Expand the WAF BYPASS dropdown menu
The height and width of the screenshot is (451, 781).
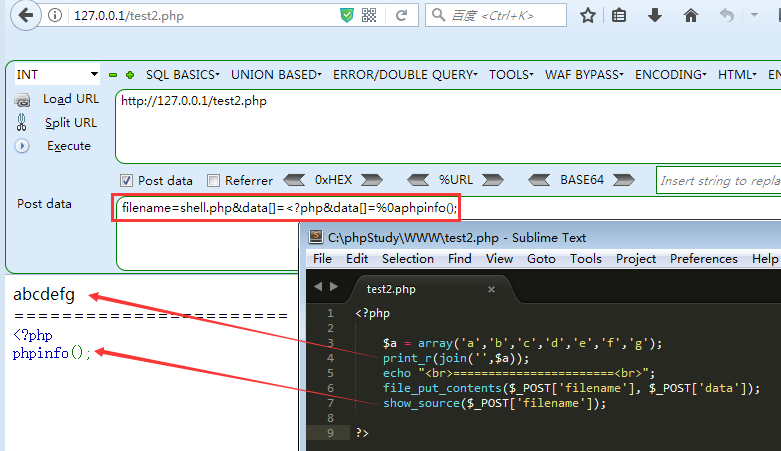(x=583, y=75)
